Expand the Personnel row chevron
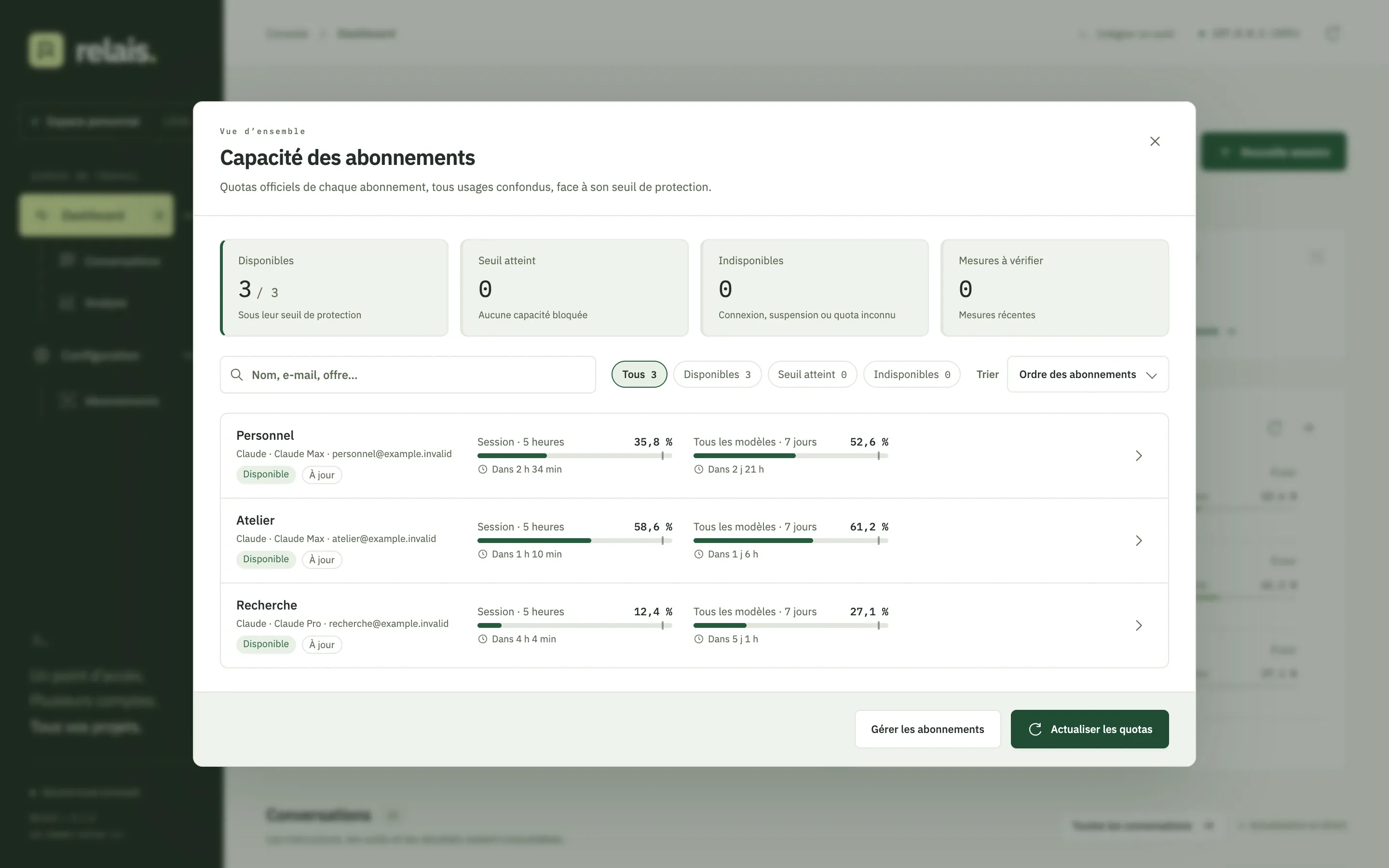 click(x=1139, y=456)
